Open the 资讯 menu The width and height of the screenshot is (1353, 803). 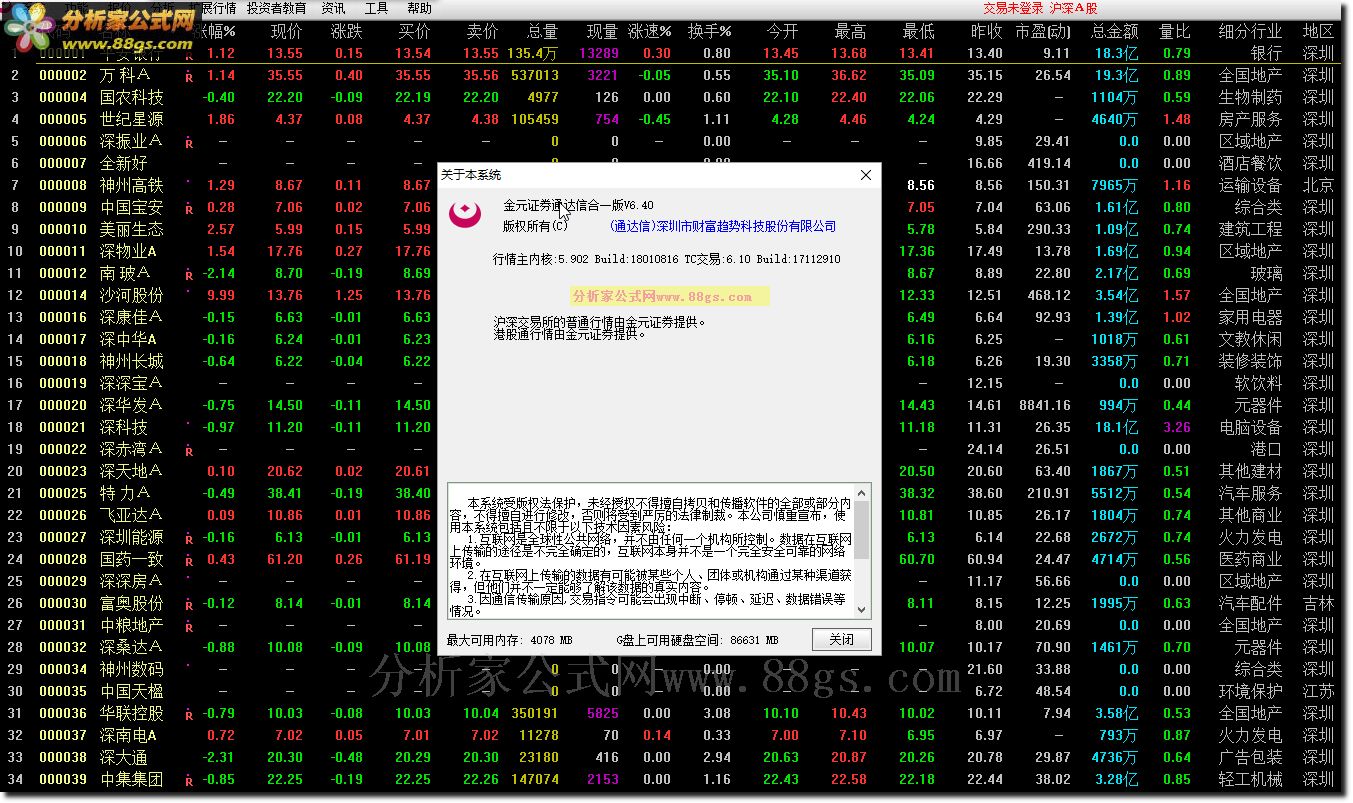click(334, 8)
